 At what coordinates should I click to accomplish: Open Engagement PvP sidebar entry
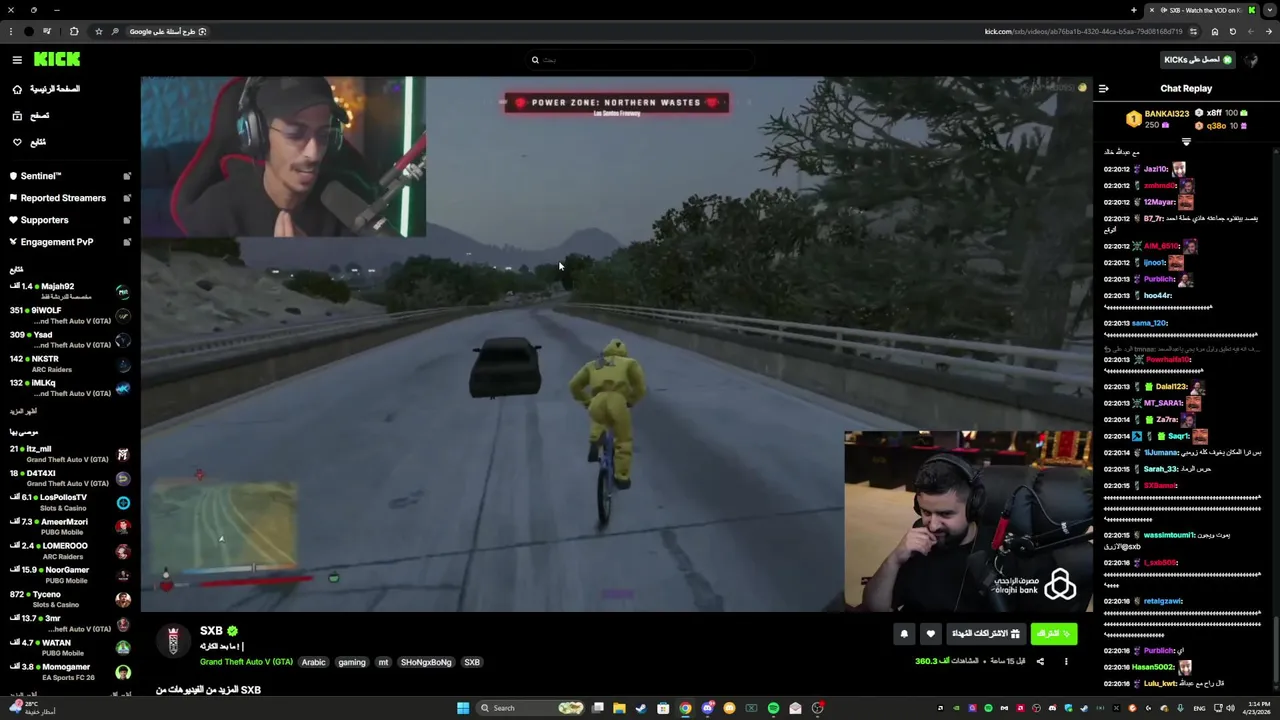pyautogui.click(x=70, y=242)
